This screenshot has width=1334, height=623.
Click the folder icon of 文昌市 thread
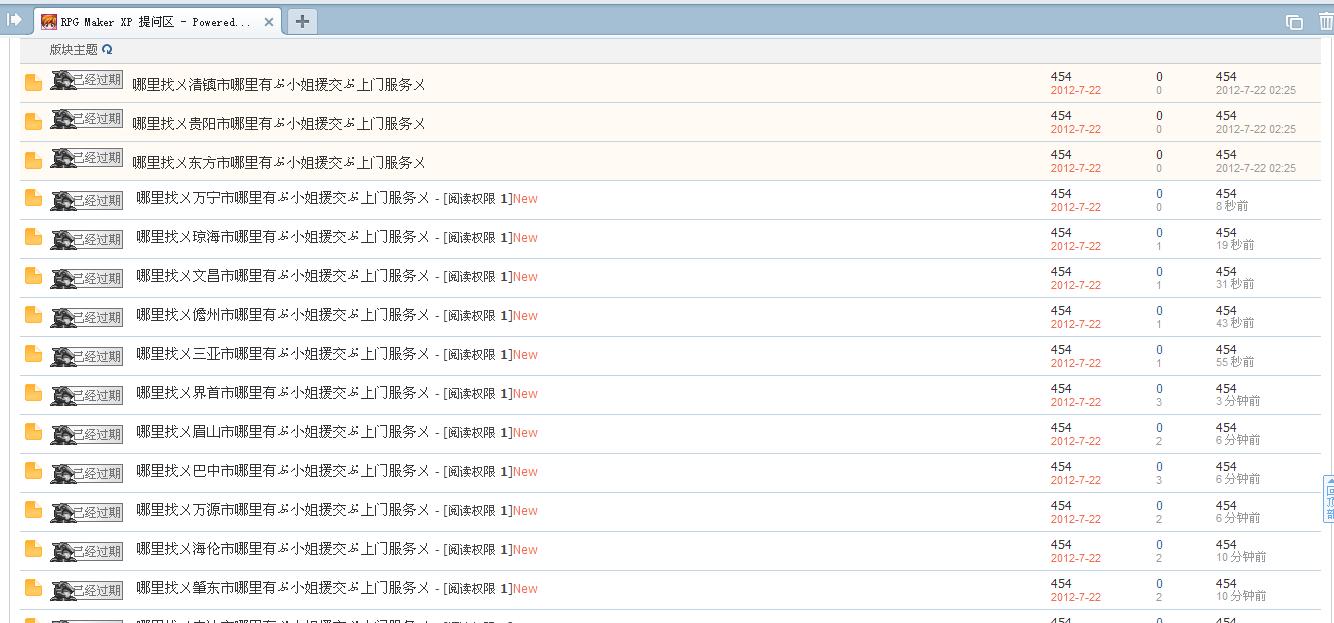33,276
